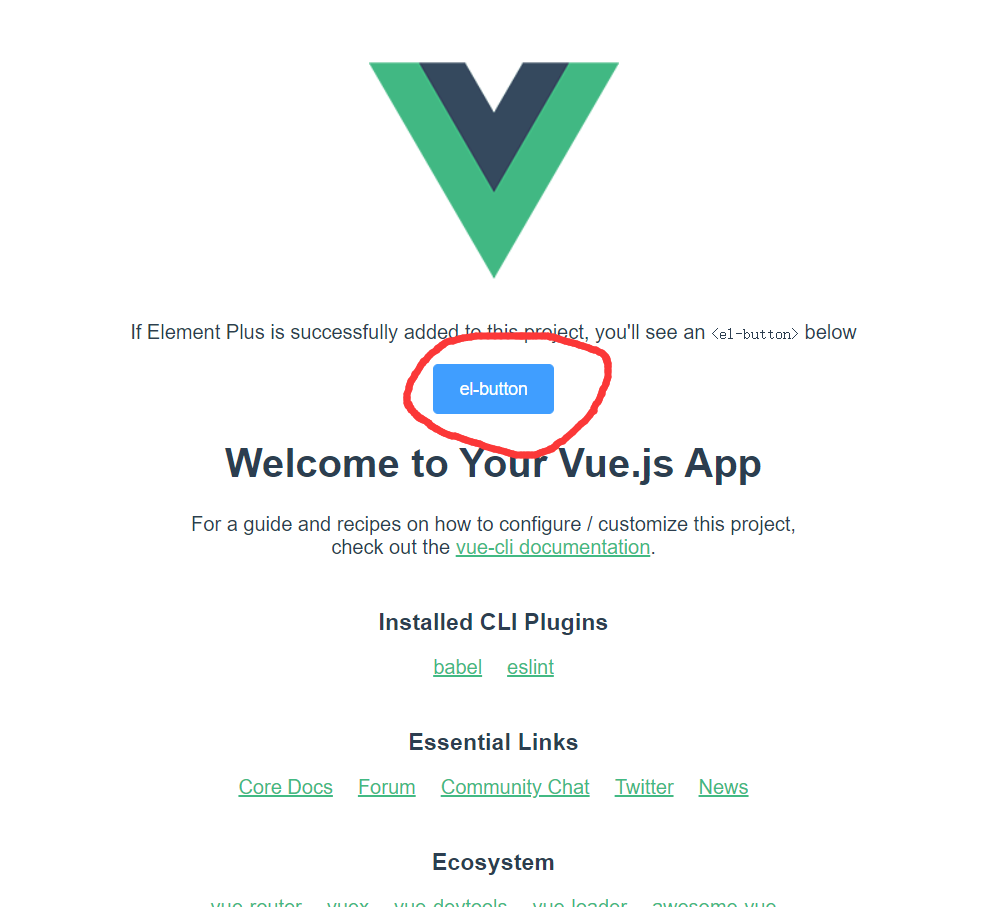Follow the Twitter link

pos(643,787)
